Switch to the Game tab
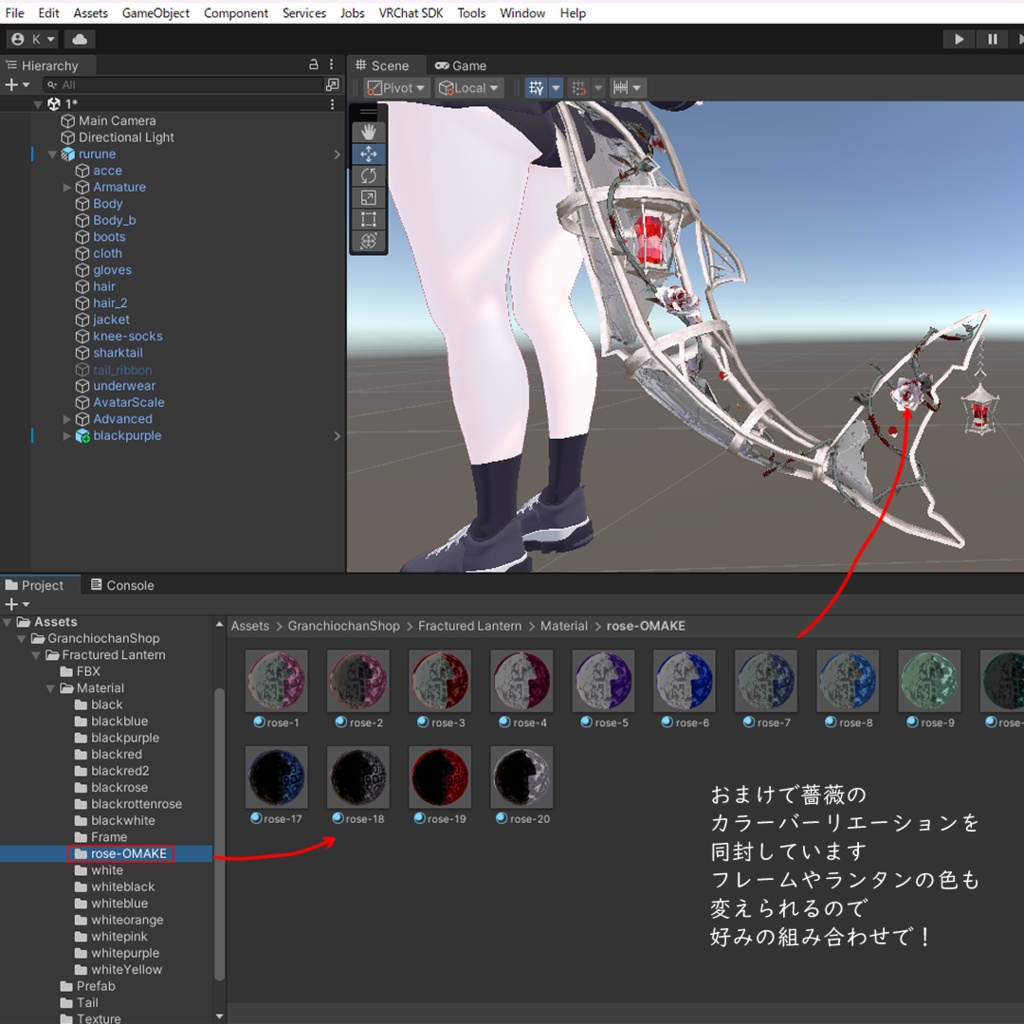This screenshot has width=1024, height=1024. (461, 65)
